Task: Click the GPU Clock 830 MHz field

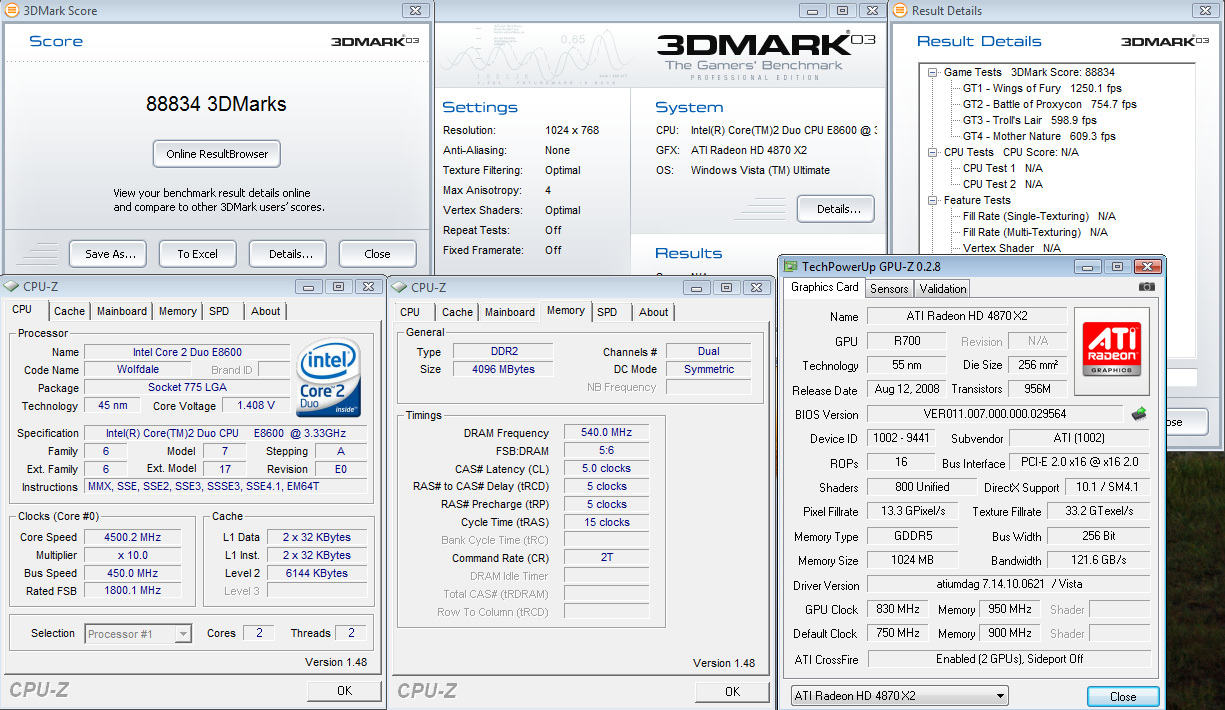Action: pos(897,609)
